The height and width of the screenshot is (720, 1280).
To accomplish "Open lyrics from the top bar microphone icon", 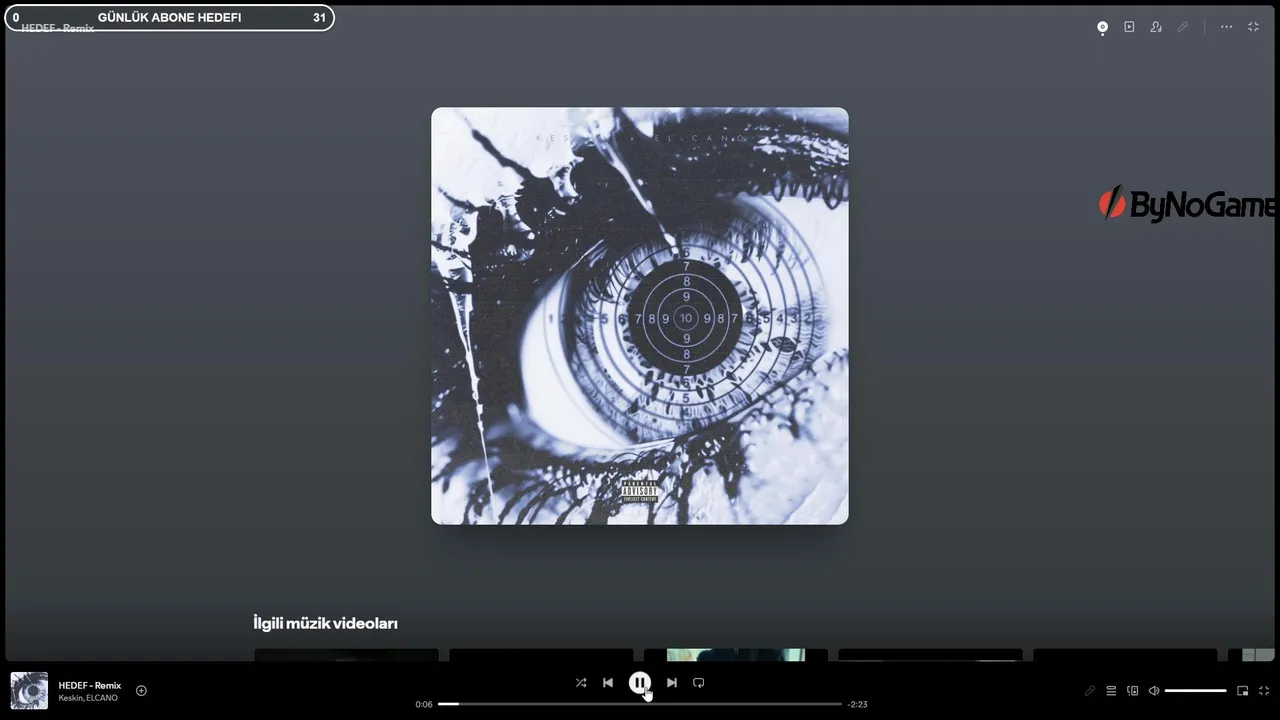I will click(1183, 27).
